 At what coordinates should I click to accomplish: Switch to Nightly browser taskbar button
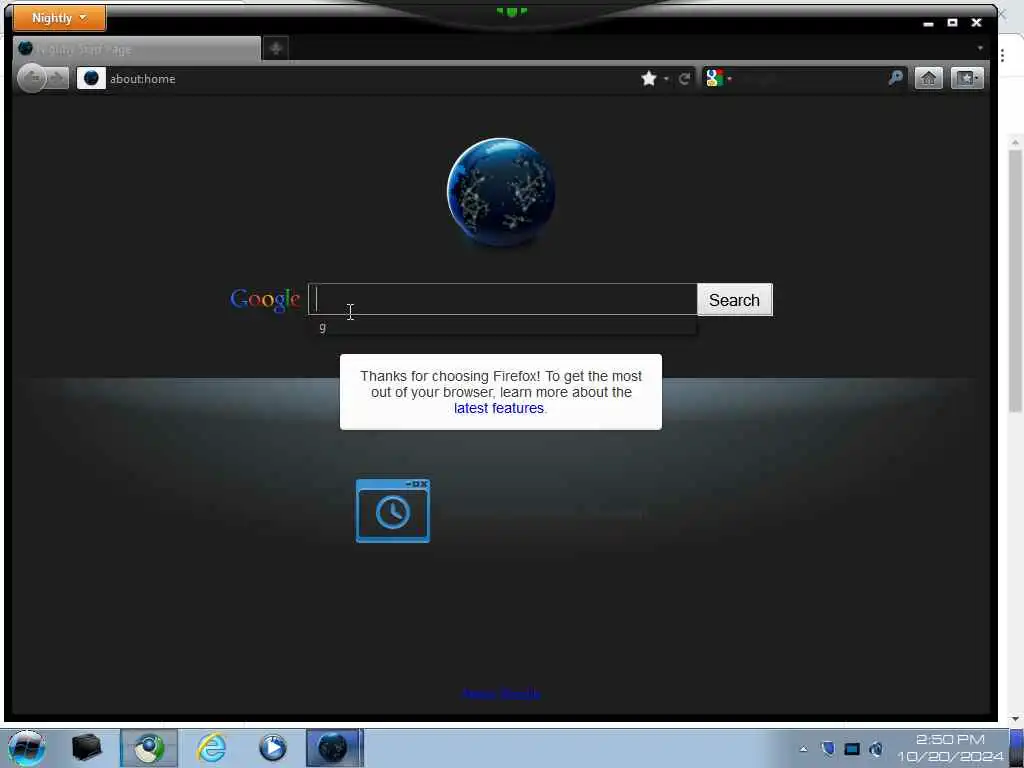[334, 748]
